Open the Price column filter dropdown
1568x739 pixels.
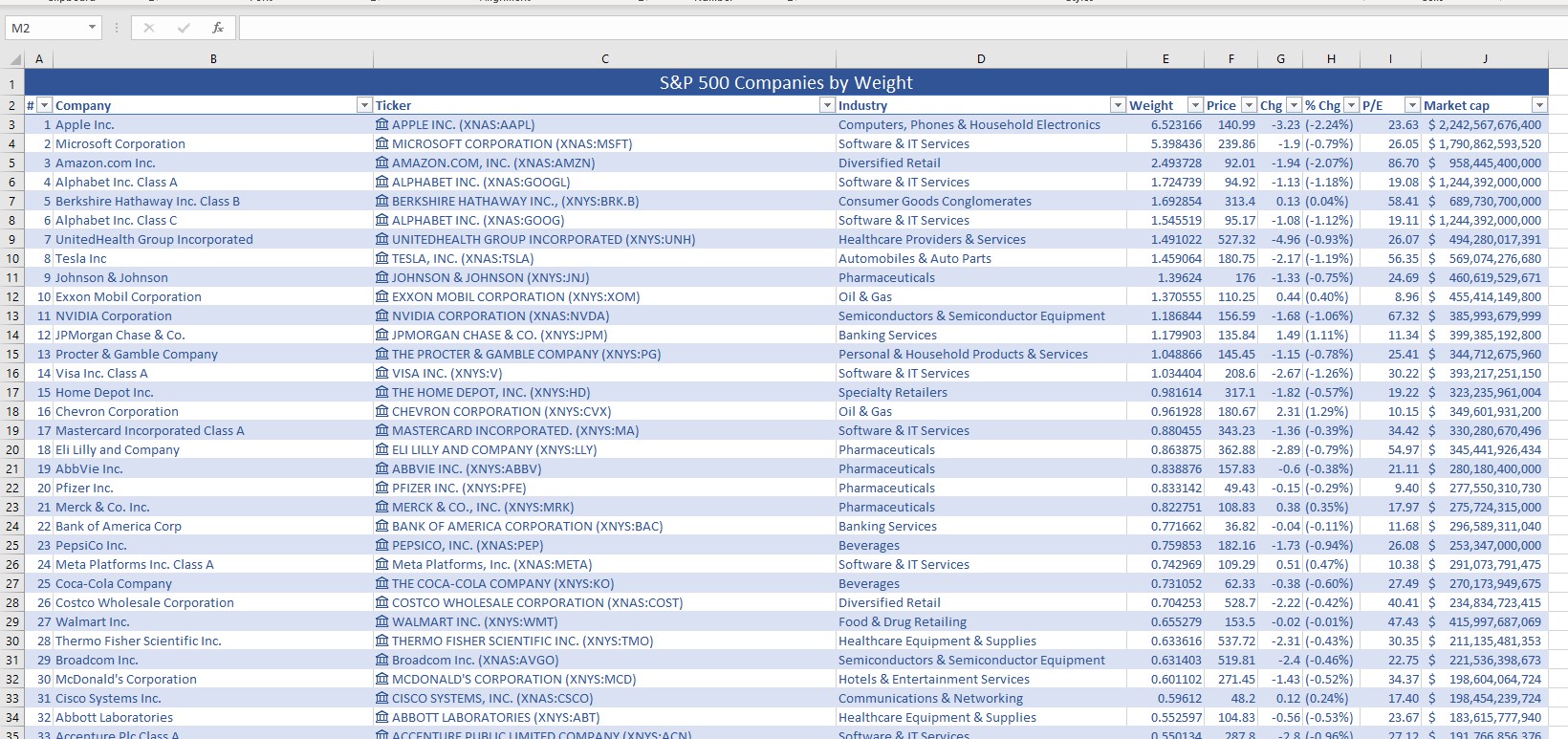click(x=1249, y=105)
